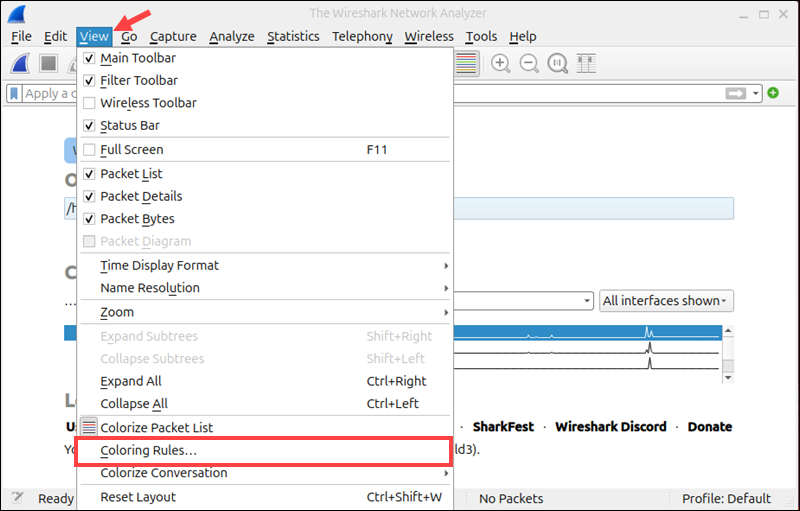The width and height of the screenshot is (800, 511).
Task: Toggle the Status Bar checkbox
Action: point(89,125)
